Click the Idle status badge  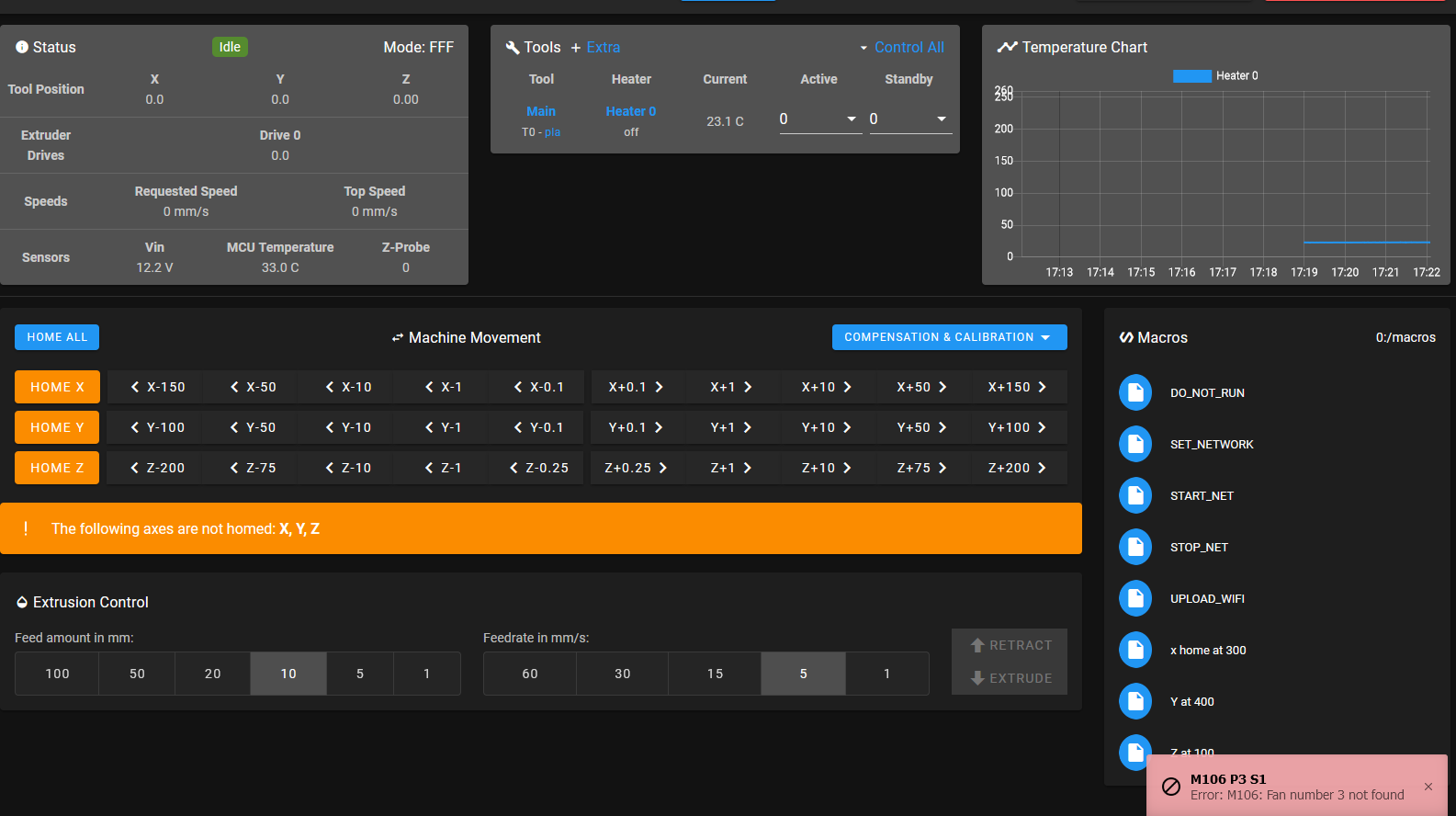230,47
